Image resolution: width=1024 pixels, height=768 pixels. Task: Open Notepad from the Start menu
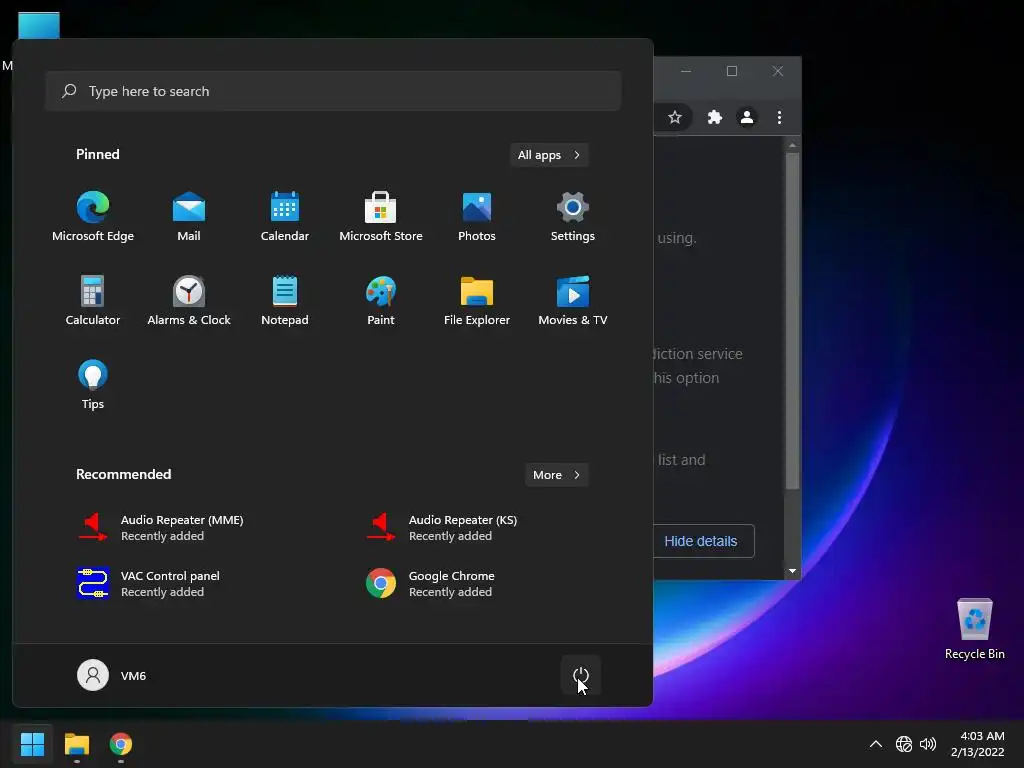285,300
